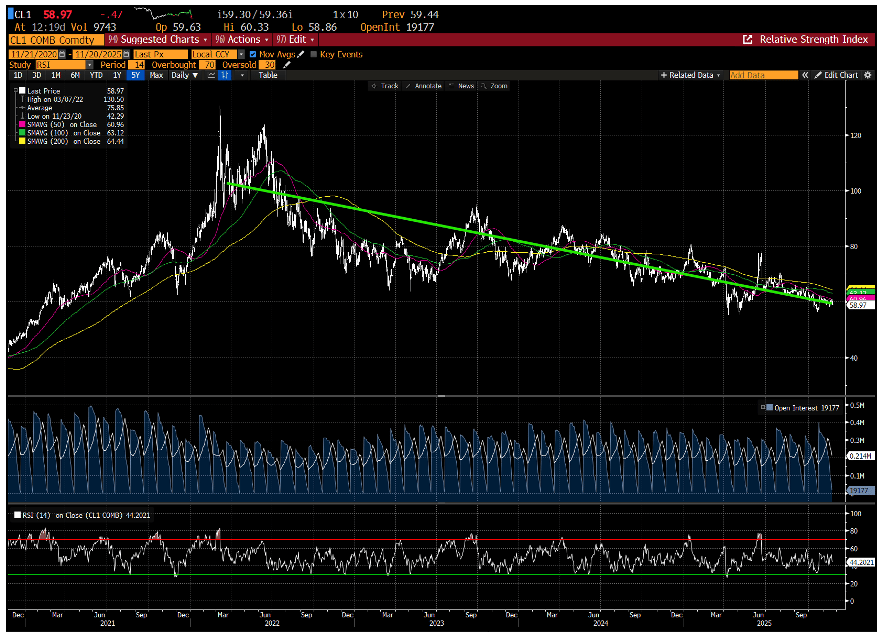Click the start date field 11/21/2020

(34, 54)
